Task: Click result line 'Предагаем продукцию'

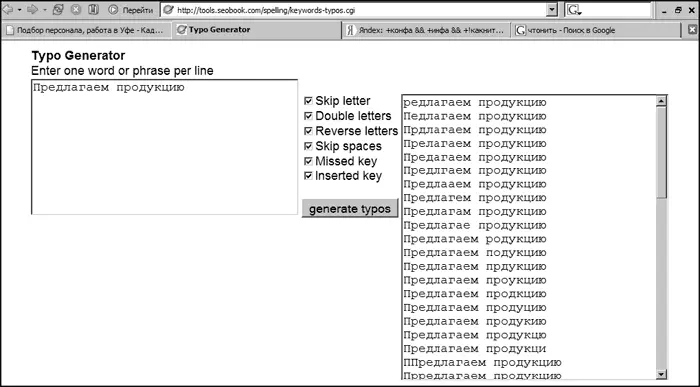Action: pyautogui.click(x=475, y=158)
